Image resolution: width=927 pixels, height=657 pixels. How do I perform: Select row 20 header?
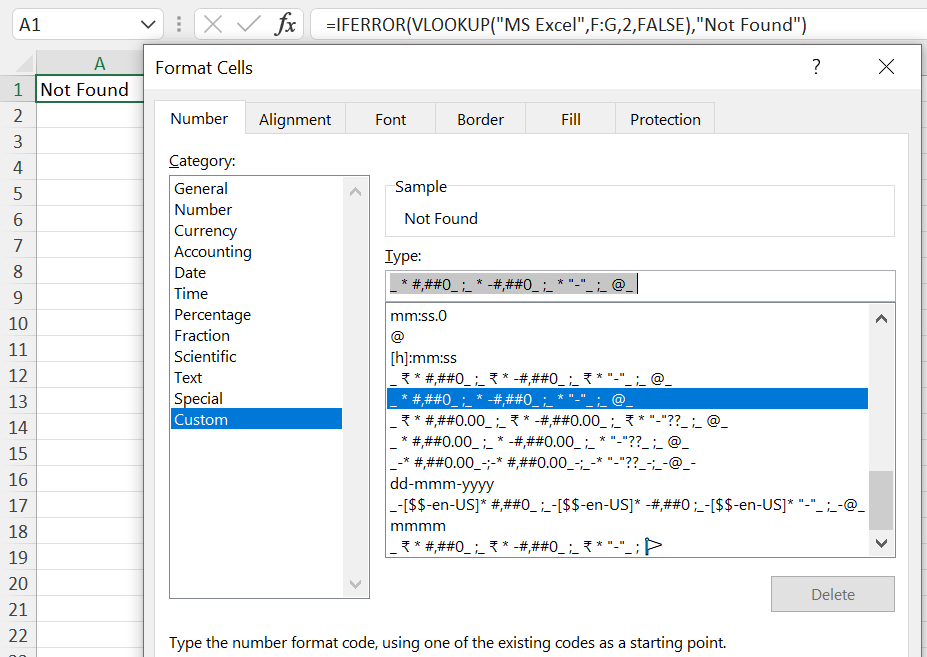tap(18, 584)
